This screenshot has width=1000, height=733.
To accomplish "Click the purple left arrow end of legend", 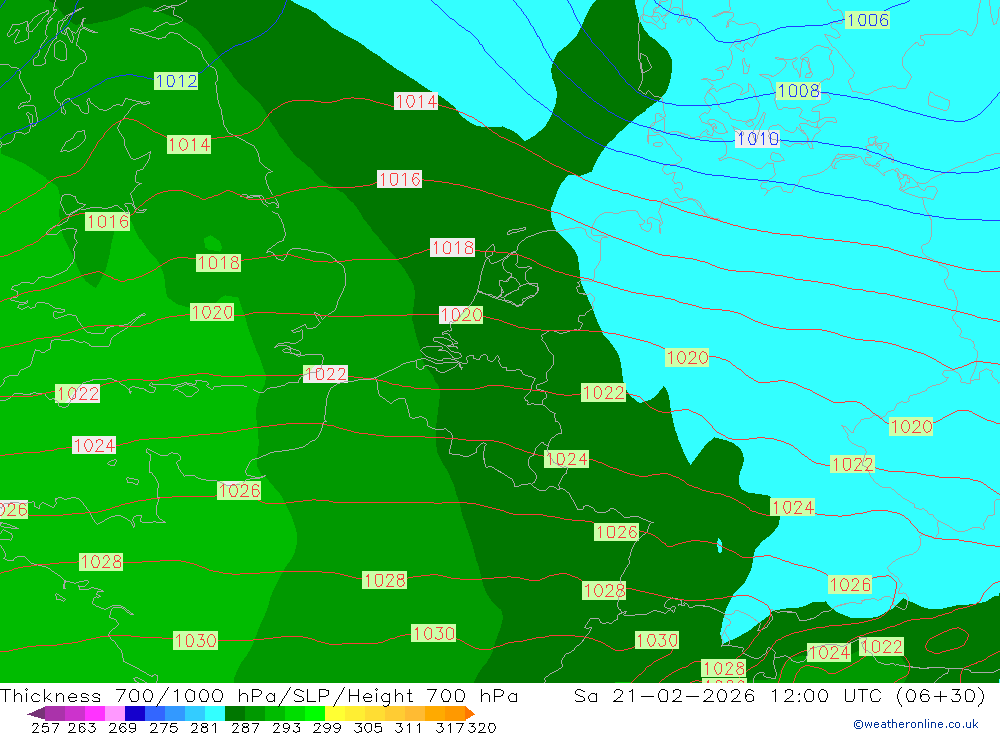I will coord(36,713).
